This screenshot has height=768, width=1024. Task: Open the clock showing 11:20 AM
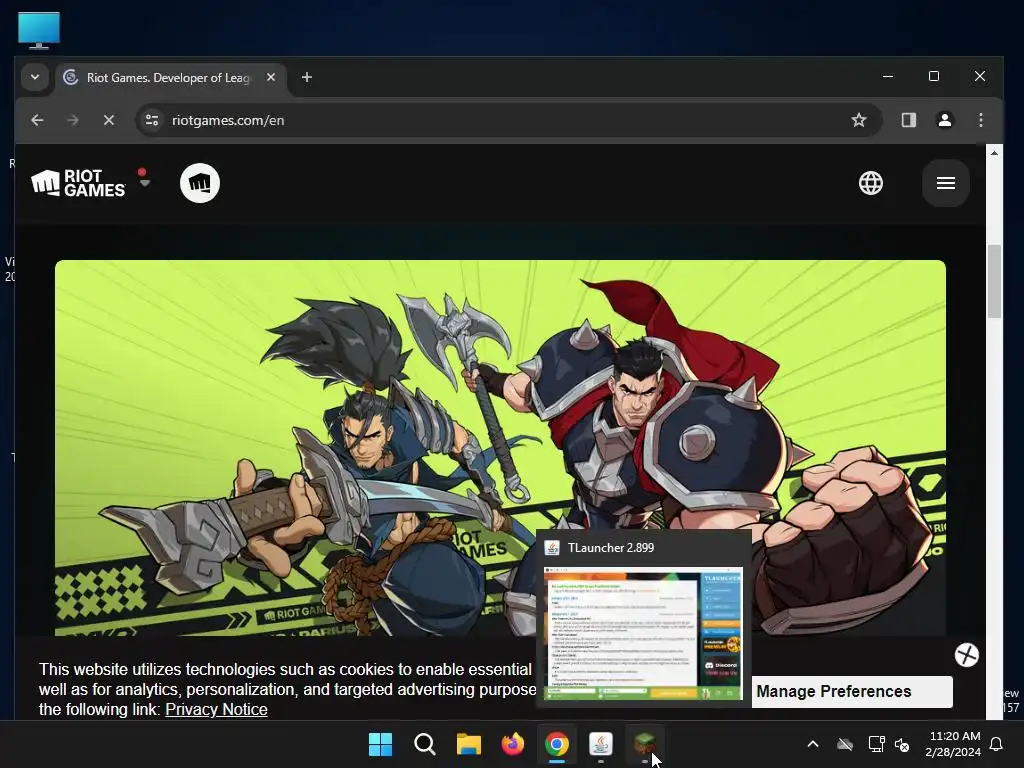[953, 744]
